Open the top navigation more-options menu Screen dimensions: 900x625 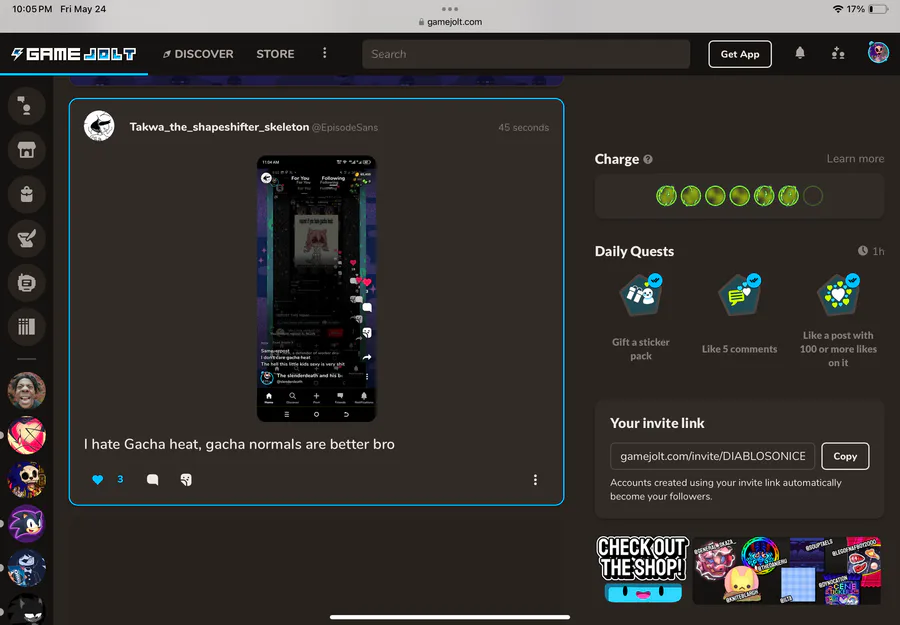click(x=324, y=53)
